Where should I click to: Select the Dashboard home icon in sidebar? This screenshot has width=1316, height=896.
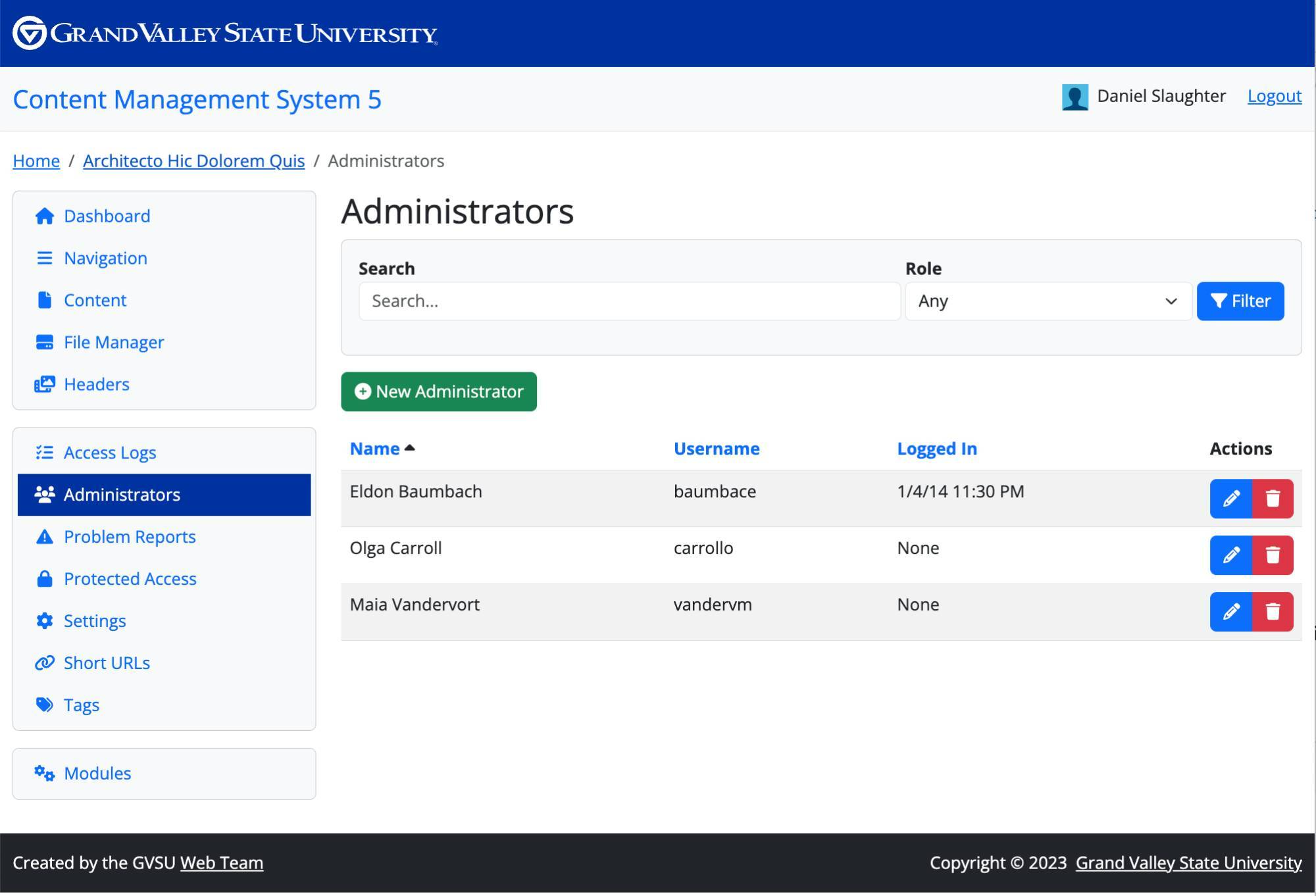[x=43, y=216]
